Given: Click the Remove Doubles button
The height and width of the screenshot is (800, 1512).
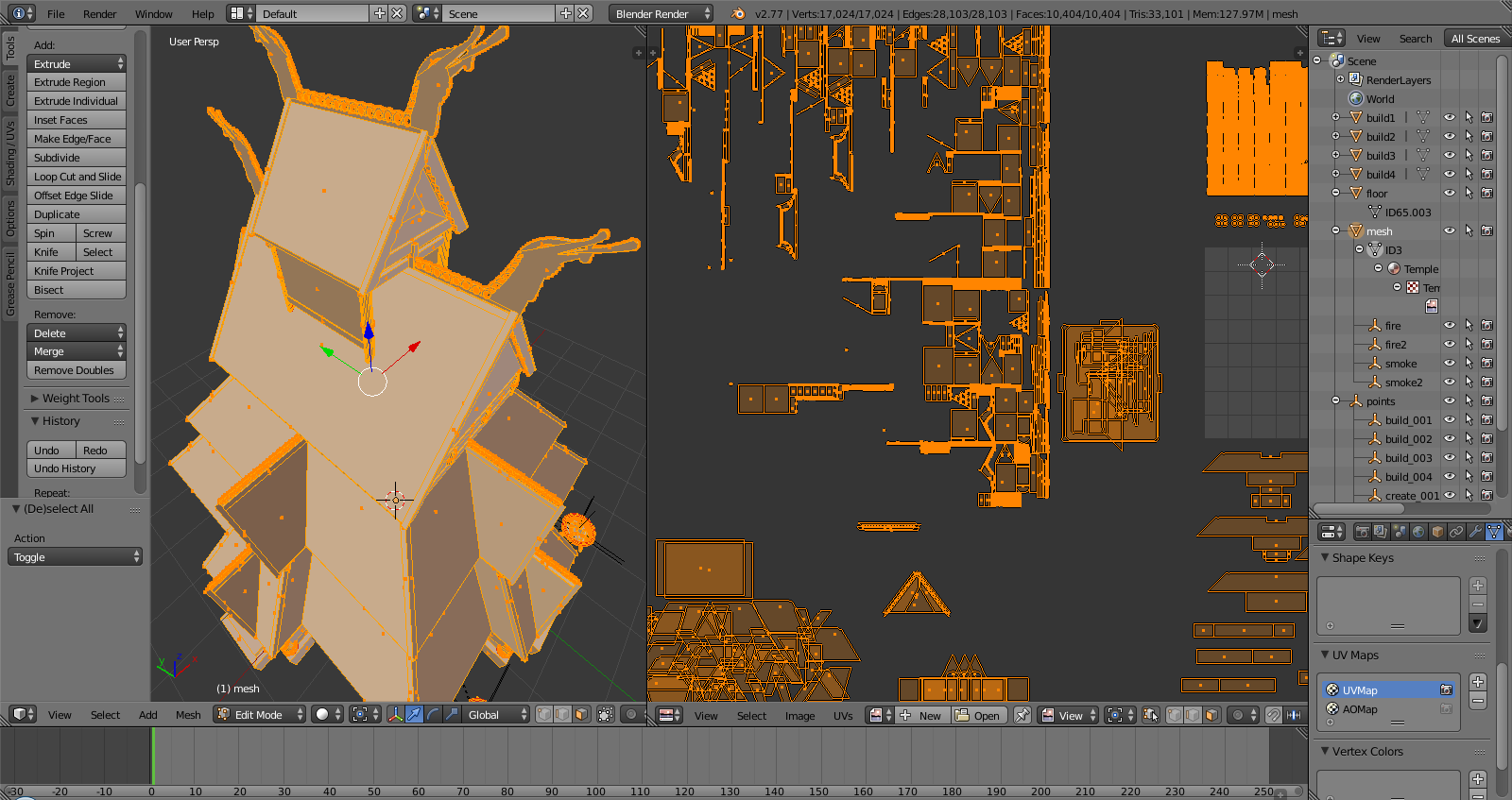Looking at the screenshot, I should (x=75, y=370).
